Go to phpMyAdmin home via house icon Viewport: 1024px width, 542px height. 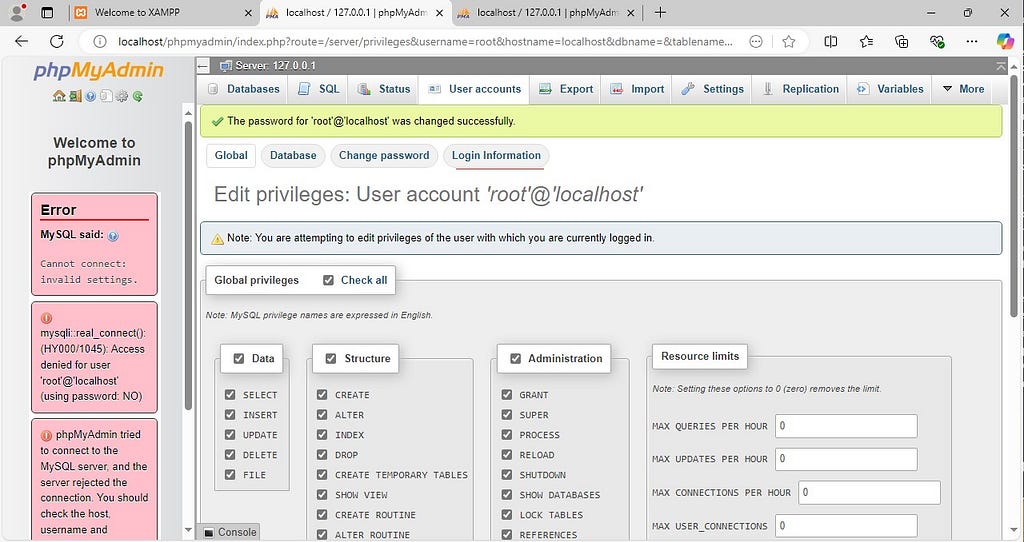pyautogui.click(x=59, y=96)
